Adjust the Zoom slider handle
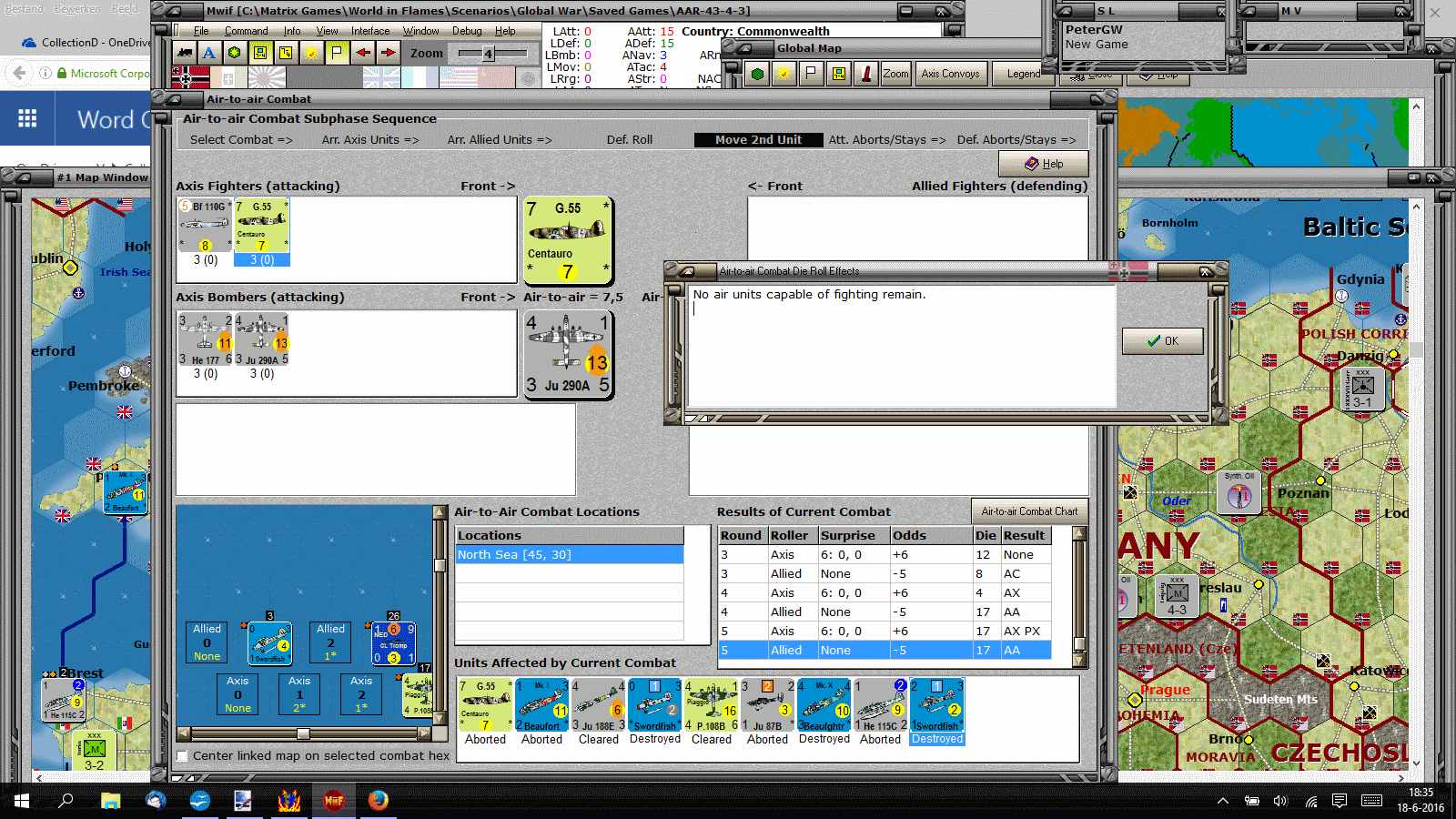Screen dimensions: 1456x819 tap(488, 54)
